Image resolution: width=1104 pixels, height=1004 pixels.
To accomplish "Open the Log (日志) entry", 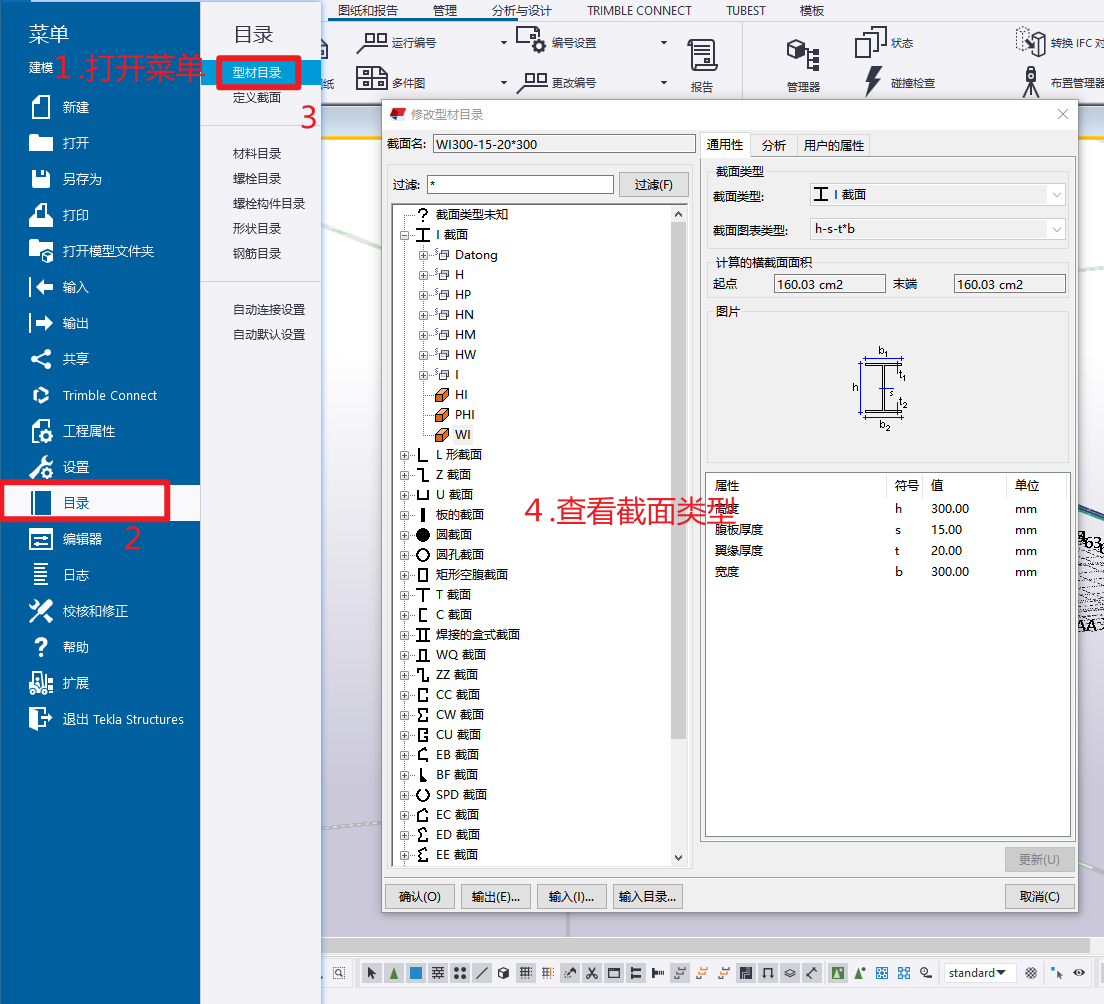I will point(75,575).
